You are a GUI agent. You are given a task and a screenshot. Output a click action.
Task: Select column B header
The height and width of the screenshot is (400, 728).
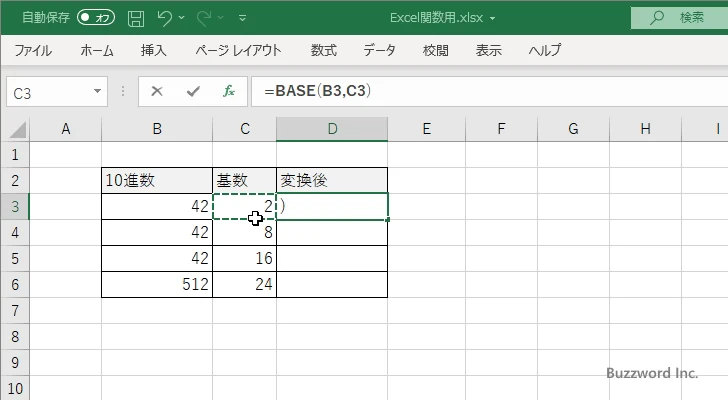pyautogui.click(x=157, y=129)
